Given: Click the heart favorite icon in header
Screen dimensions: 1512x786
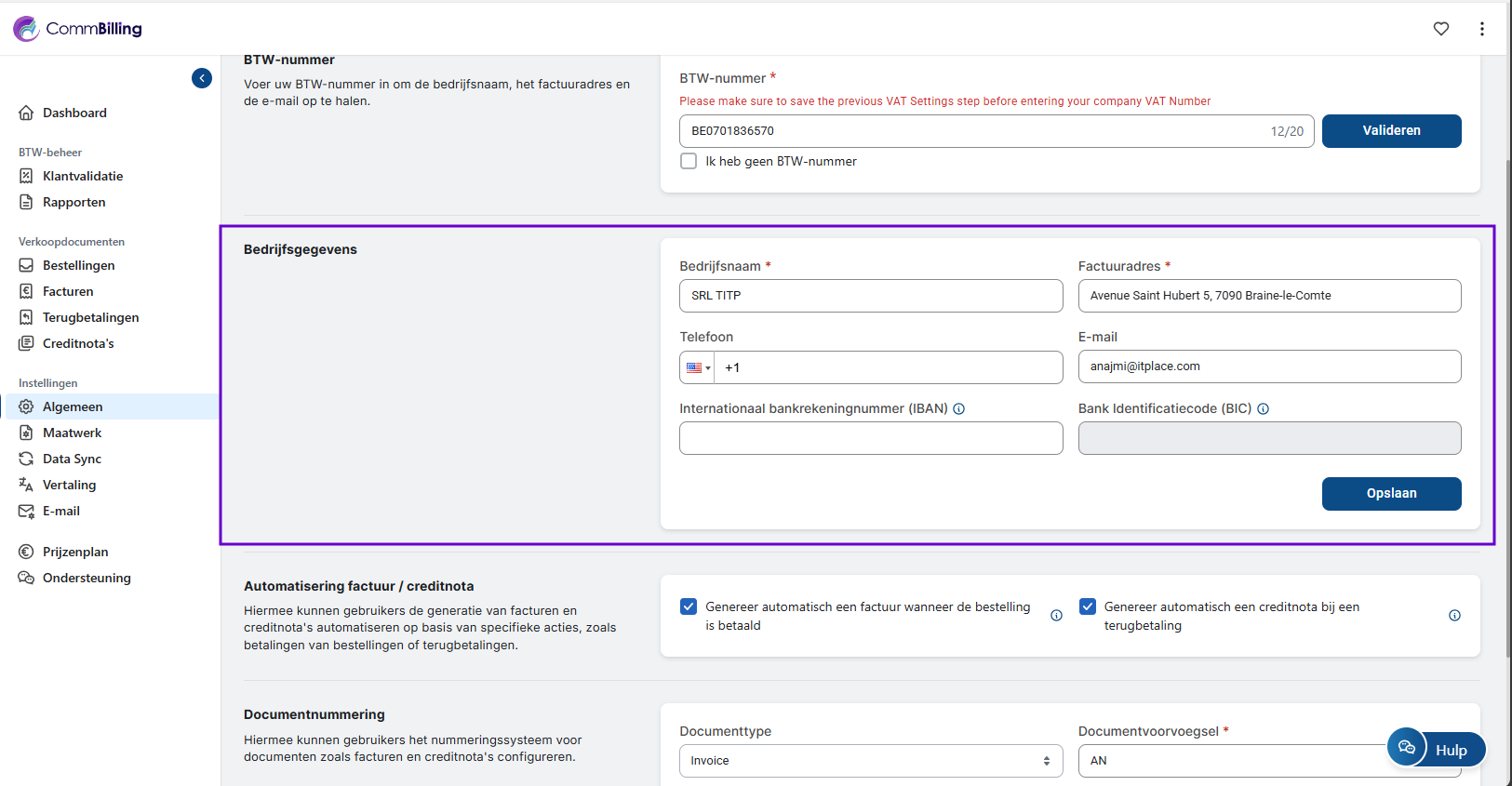Looking at the screenshot, I should (x=1440, y=29).
